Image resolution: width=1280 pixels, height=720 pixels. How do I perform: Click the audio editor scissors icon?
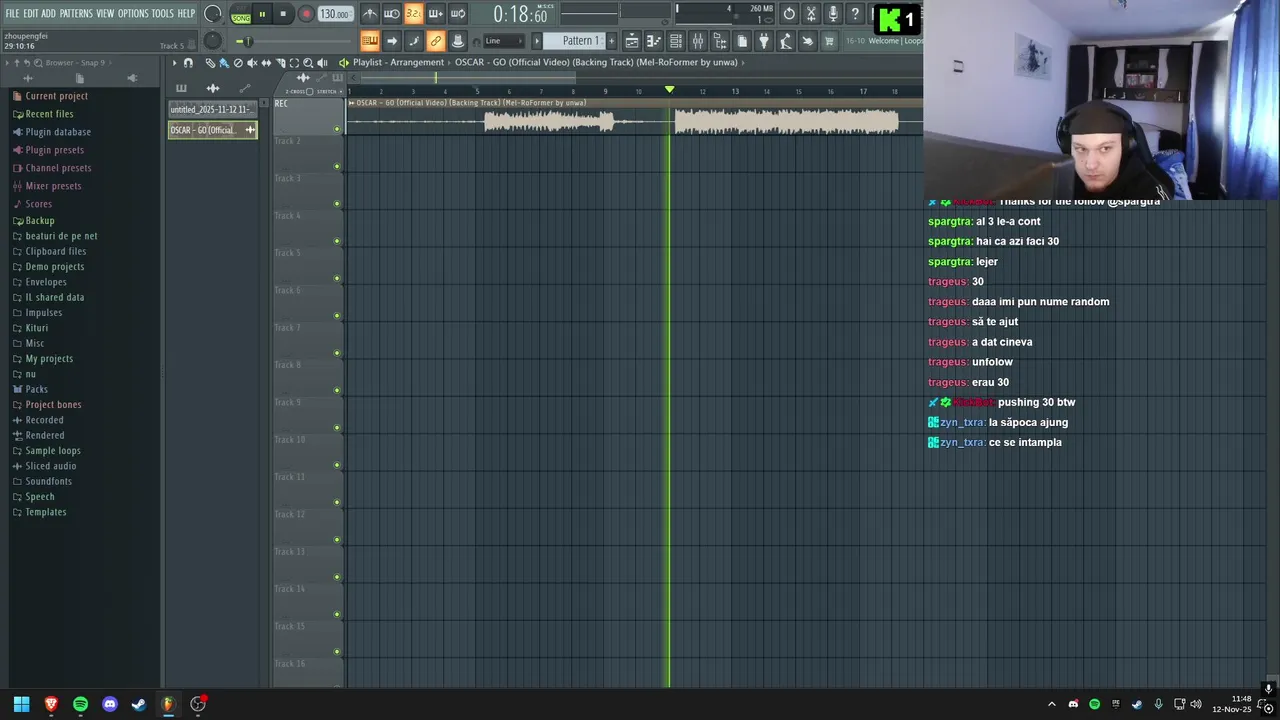pyautogui.click(x=811, y=14)
